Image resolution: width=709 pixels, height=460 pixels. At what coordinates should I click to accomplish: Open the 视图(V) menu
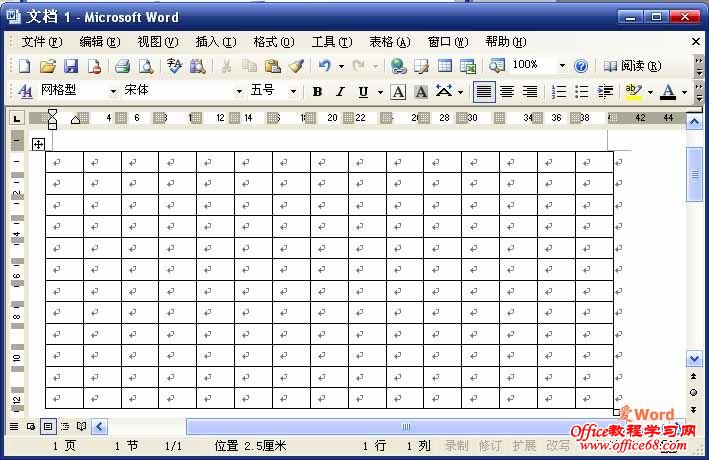click(x=157, y=42)
